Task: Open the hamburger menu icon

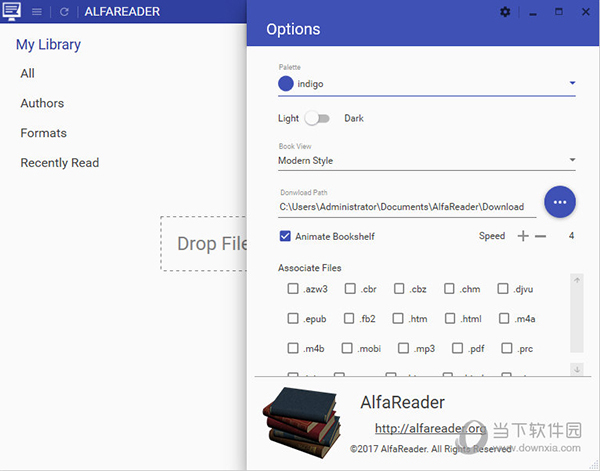Action: pos(37,12)
